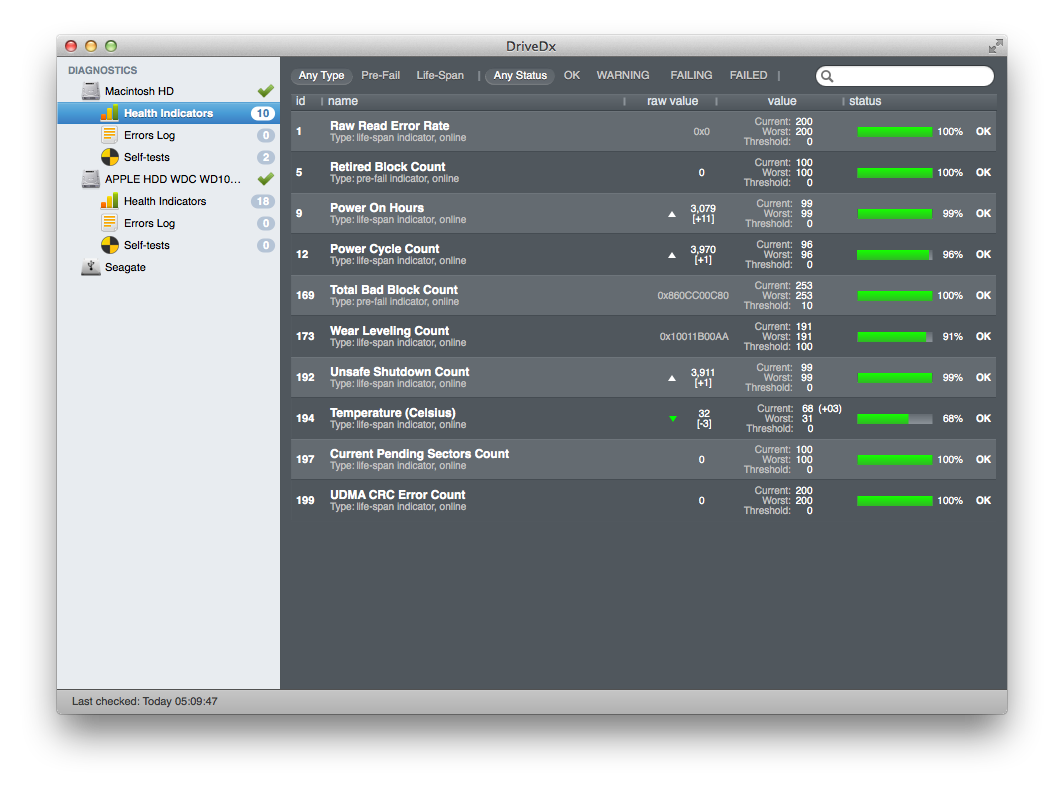Filter indicators by OK status
1064x793 pixels.
point(572,75)
